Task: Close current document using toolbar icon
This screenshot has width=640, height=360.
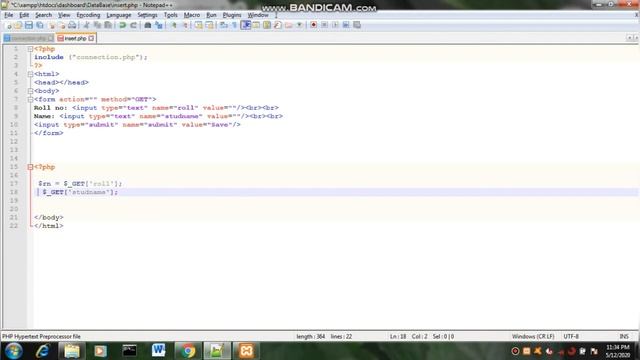Action: point(51,25)
